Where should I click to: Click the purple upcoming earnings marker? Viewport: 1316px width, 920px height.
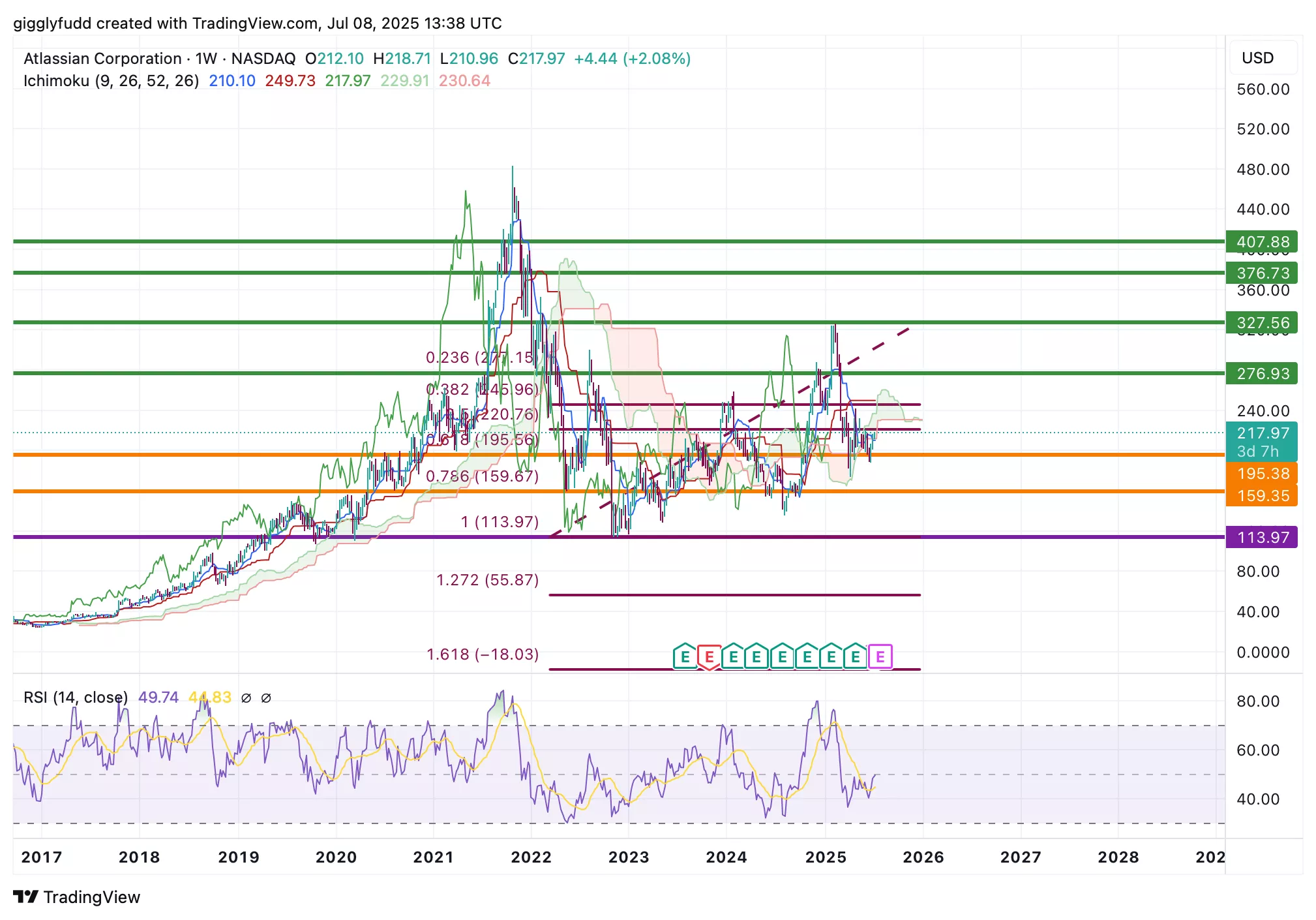coord(880,656)
